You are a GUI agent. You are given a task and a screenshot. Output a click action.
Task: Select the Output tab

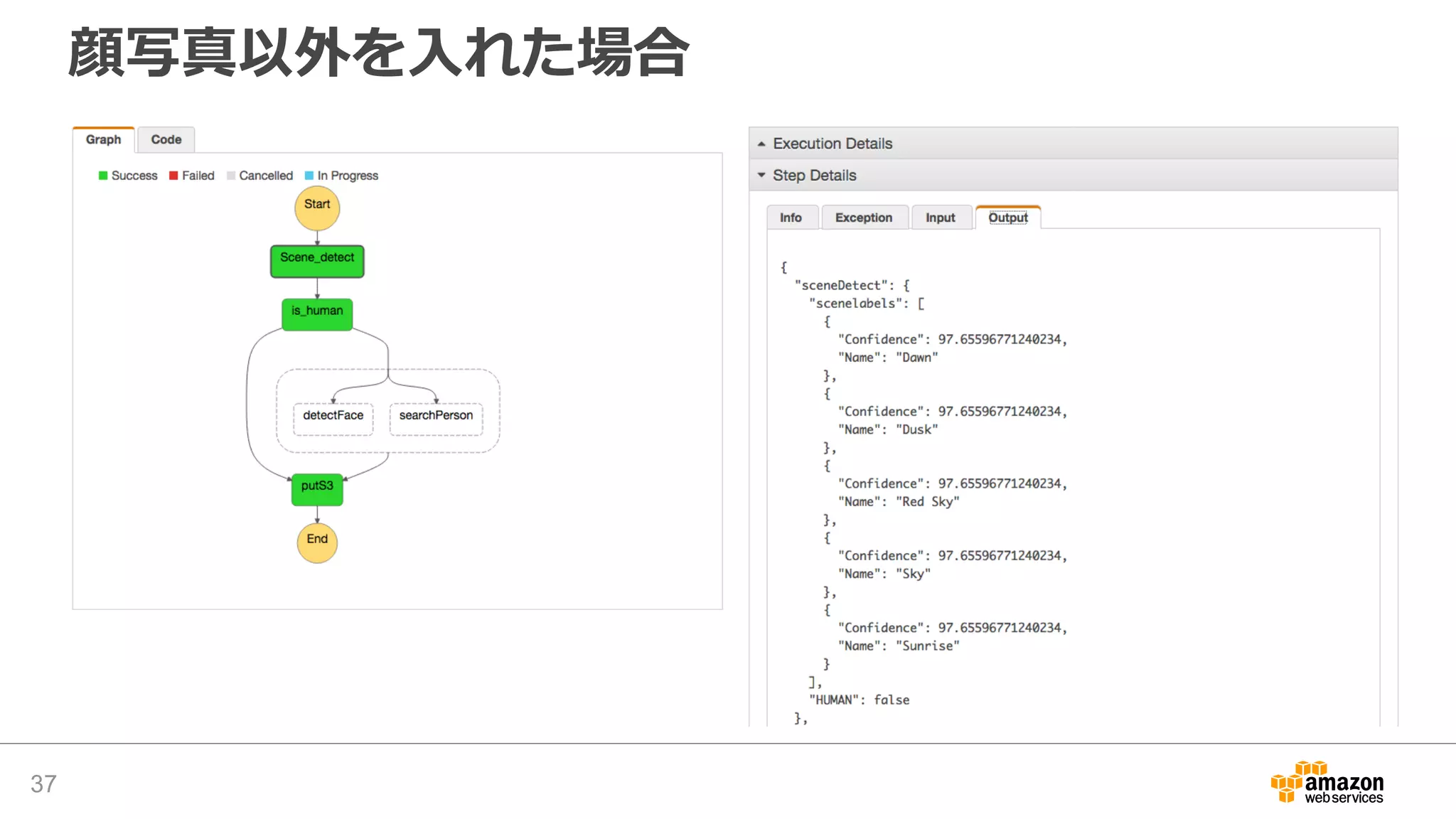(x=1007, y=218)
